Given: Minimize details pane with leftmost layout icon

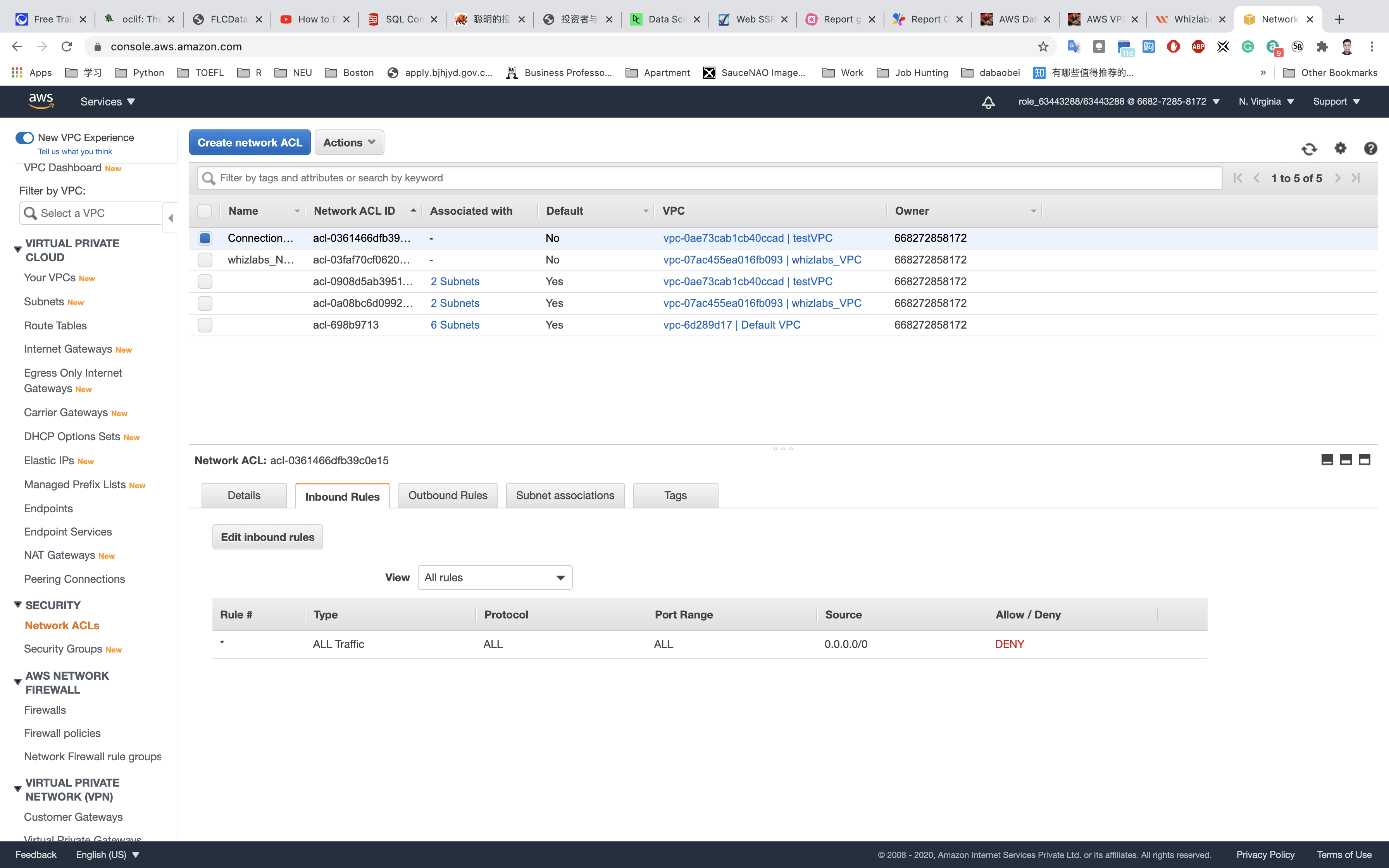Looking at the screenshot, I should [1327, 460].
